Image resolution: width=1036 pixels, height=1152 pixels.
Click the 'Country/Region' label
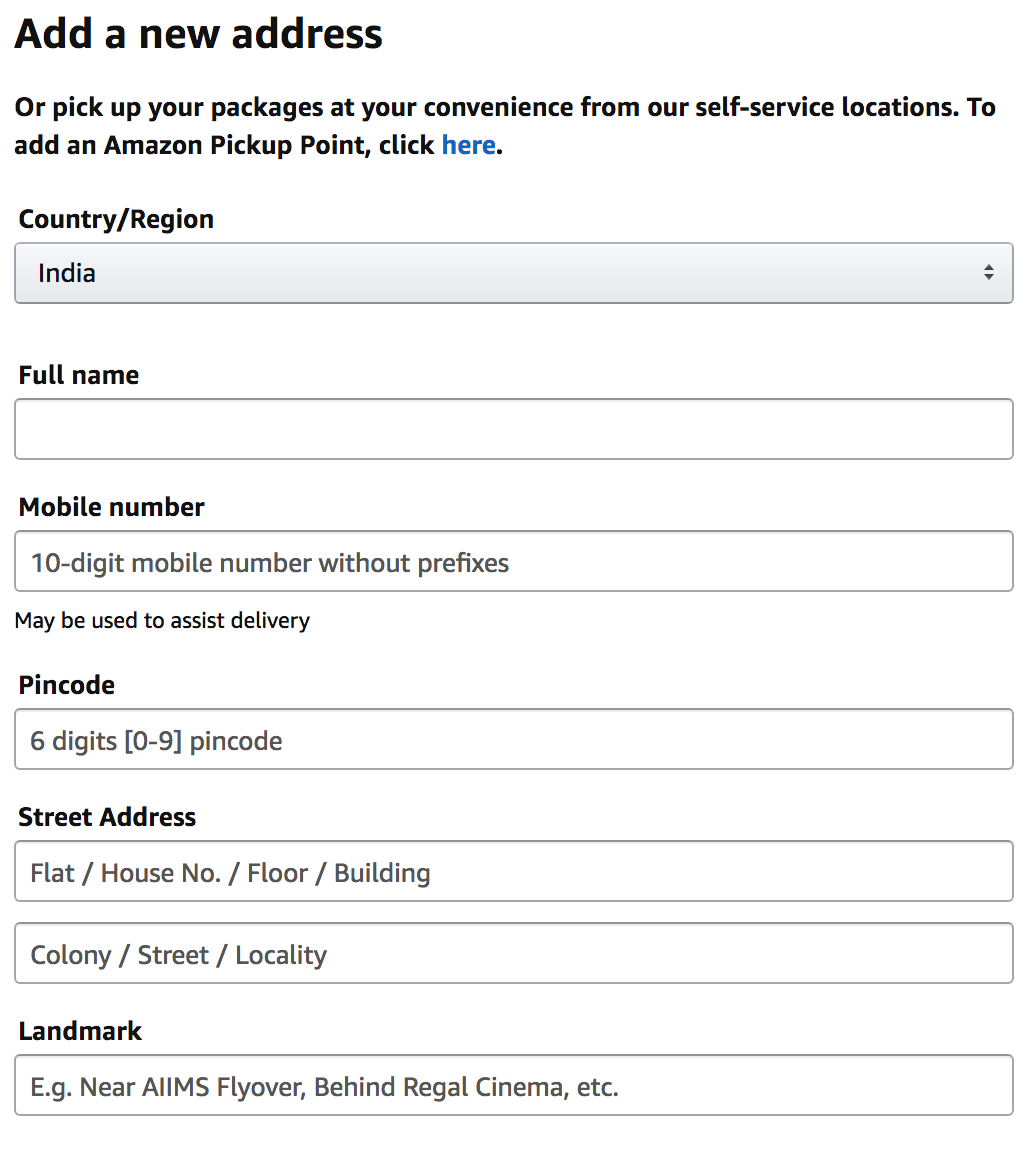116,219
